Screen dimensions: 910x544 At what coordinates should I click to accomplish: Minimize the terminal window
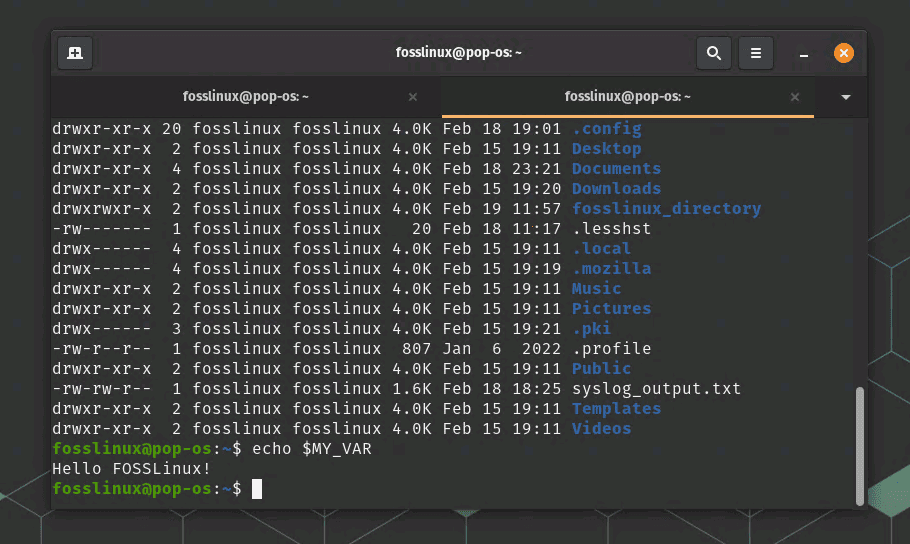804,55
